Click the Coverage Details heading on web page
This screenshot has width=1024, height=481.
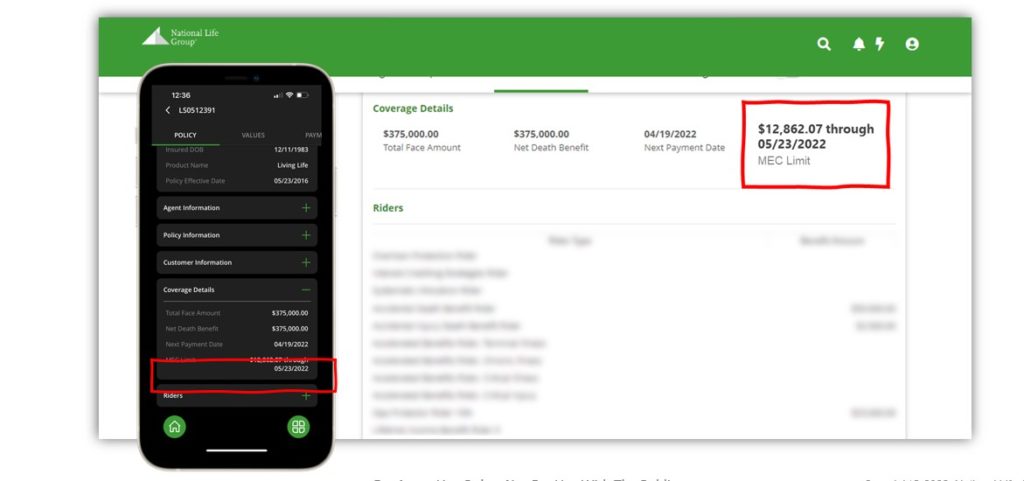(x=413, y=108)
